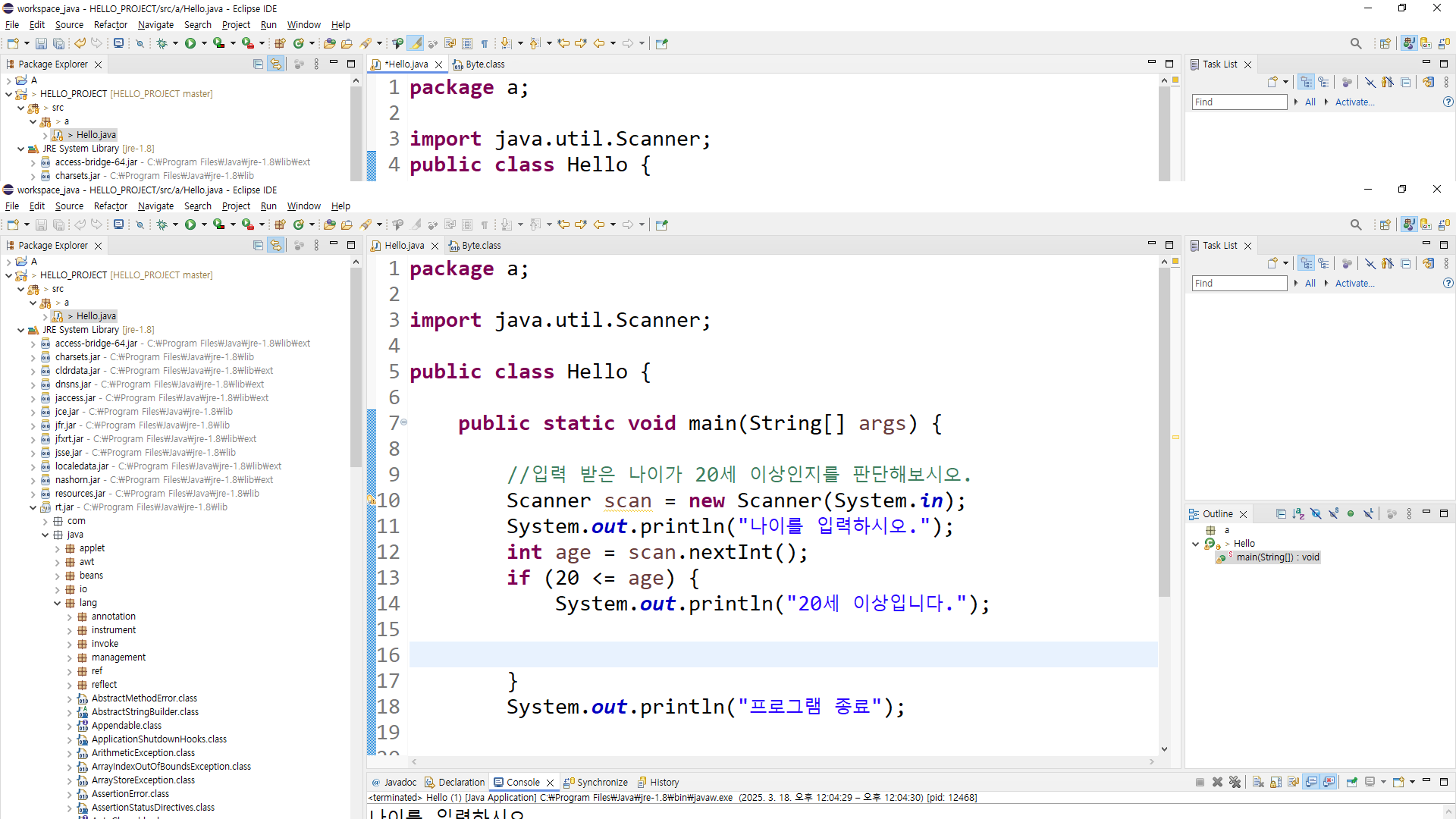Toggle Word Wrap in the Console
The height and width of the screenshot is (819, 1456).
(1293, 782)
